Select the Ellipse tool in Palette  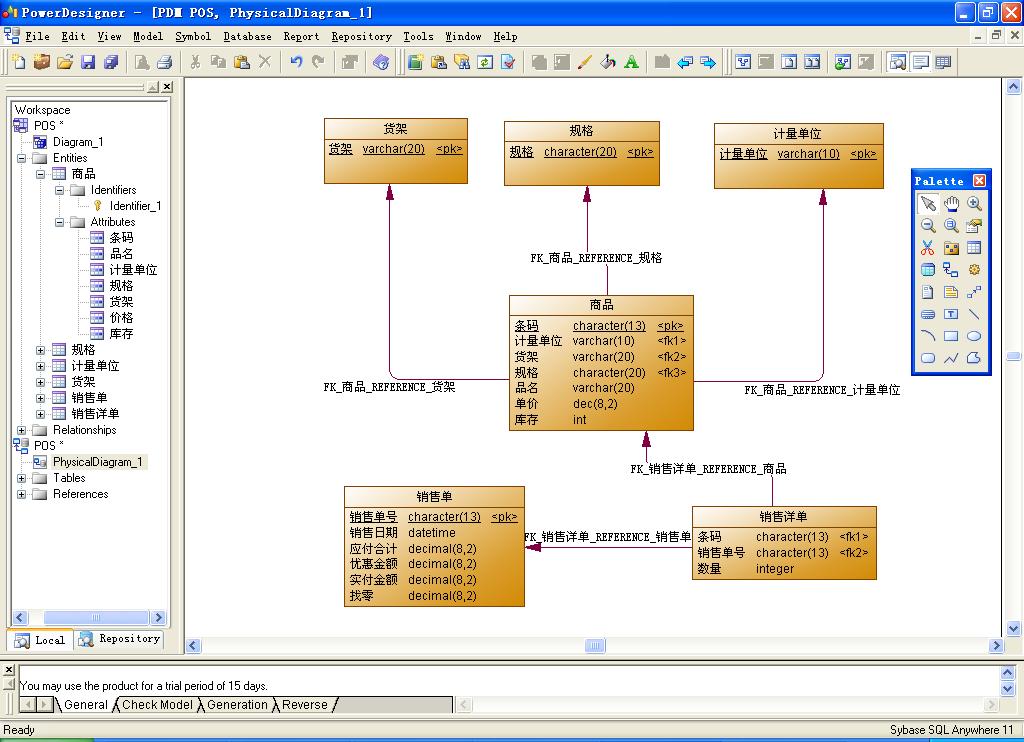pos(974,336)
